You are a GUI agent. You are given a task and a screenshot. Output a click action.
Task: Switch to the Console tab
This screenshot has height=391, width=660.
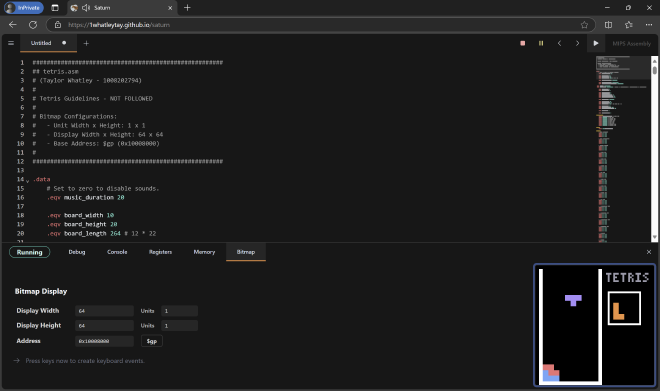pos(117,252)
